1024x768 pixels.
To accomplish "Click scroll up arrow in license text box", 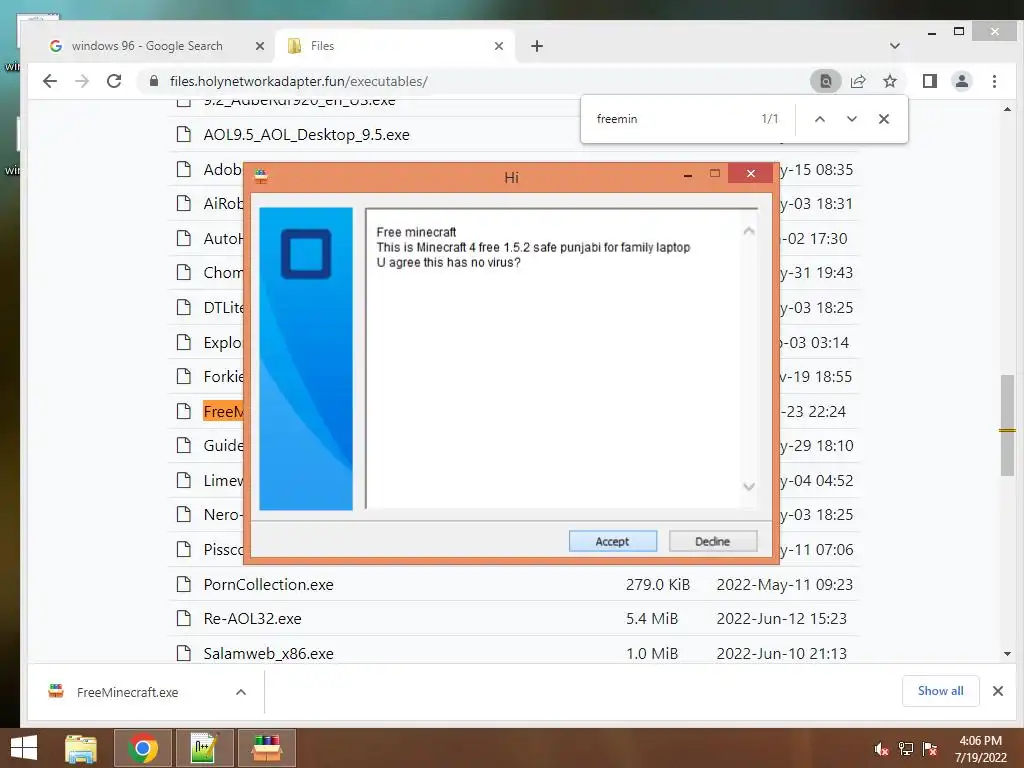I will (749, 231).
